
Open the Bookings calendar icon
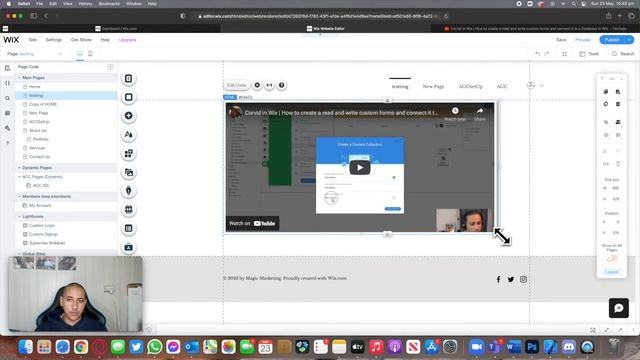129,209
